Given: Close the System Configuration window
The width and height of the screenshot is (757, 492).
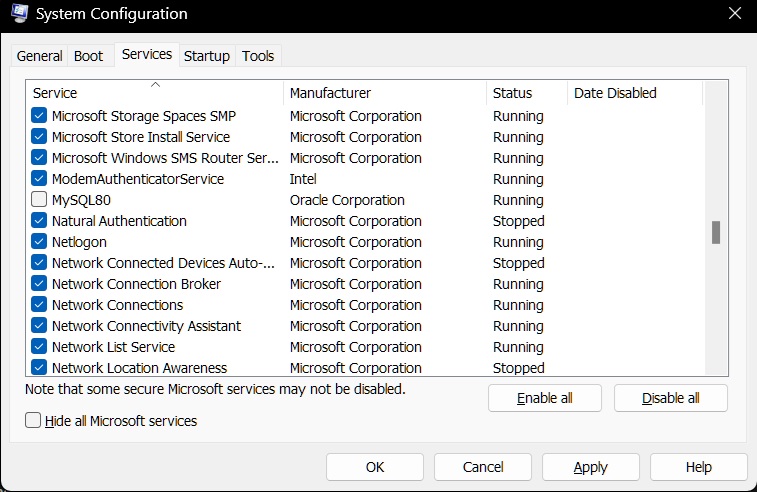Looking at the screenshot, I should tap(735, 13).
